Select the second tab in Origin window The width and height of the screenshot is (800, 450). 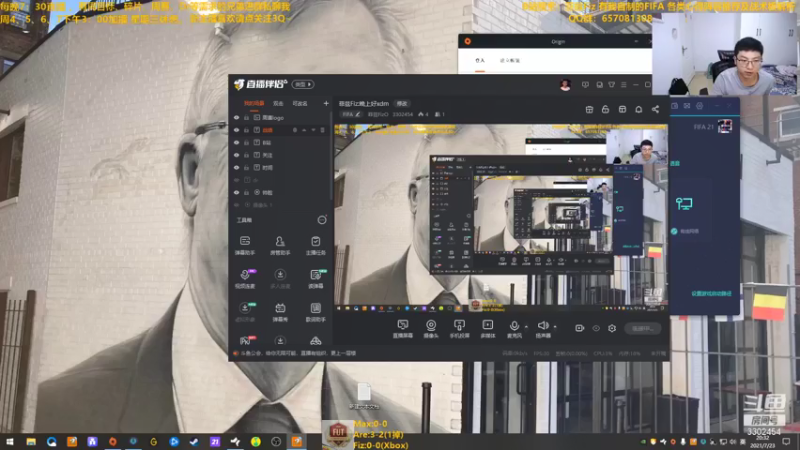pos(510,61)
